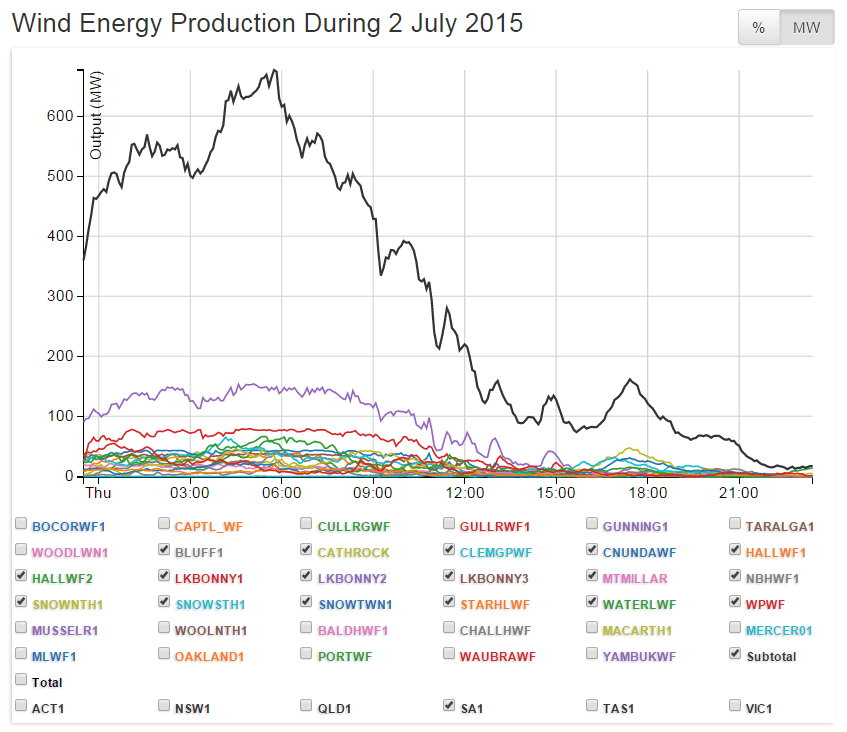
Task: Click the chart title heading text
Action: (267, 23)
